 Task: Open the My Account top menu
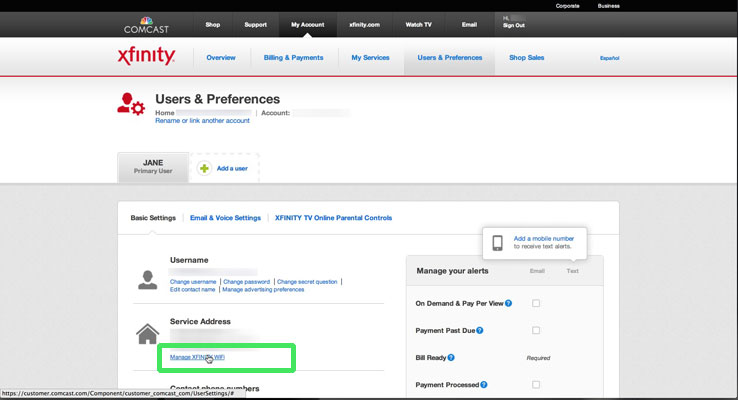click(x=307, y=24)
